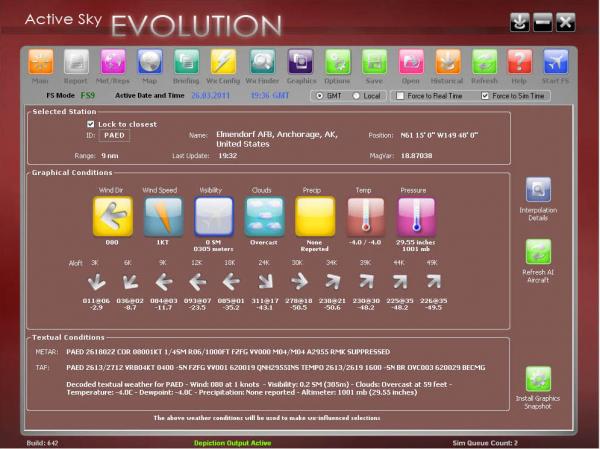Click the station ID field PAED
Viewport: 600px width, 449px height.
[114, 135]
